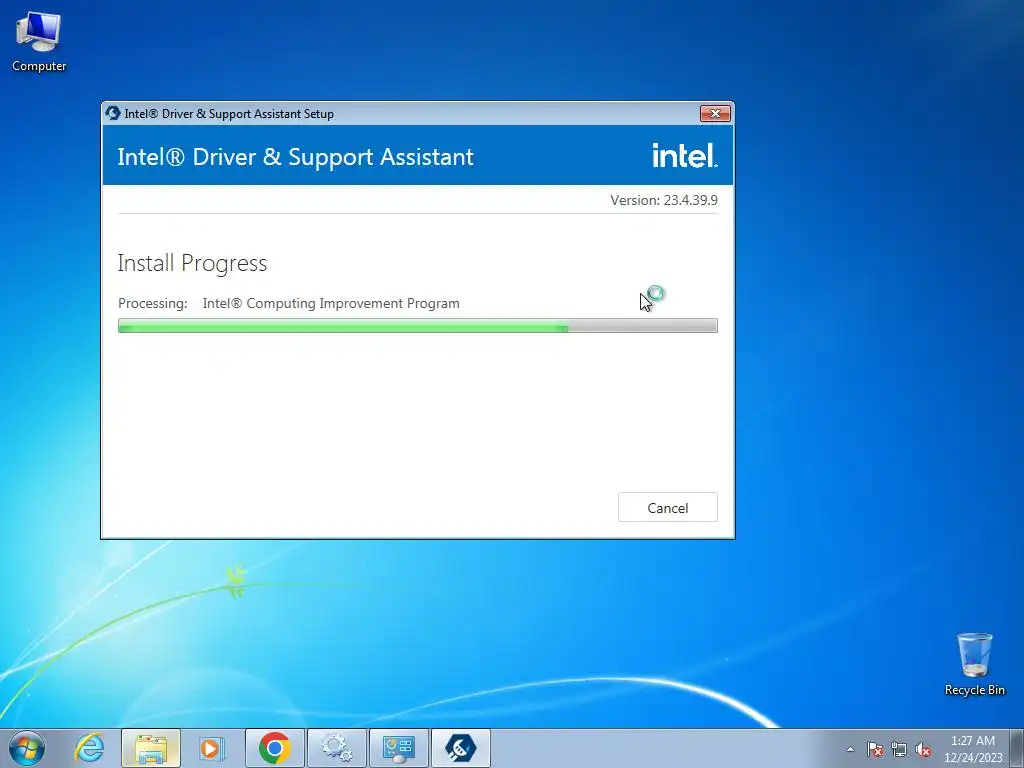Viewport: 1024px width, 768px height.
Task: Open Action Center flag icon
Action: pos(875,749)
